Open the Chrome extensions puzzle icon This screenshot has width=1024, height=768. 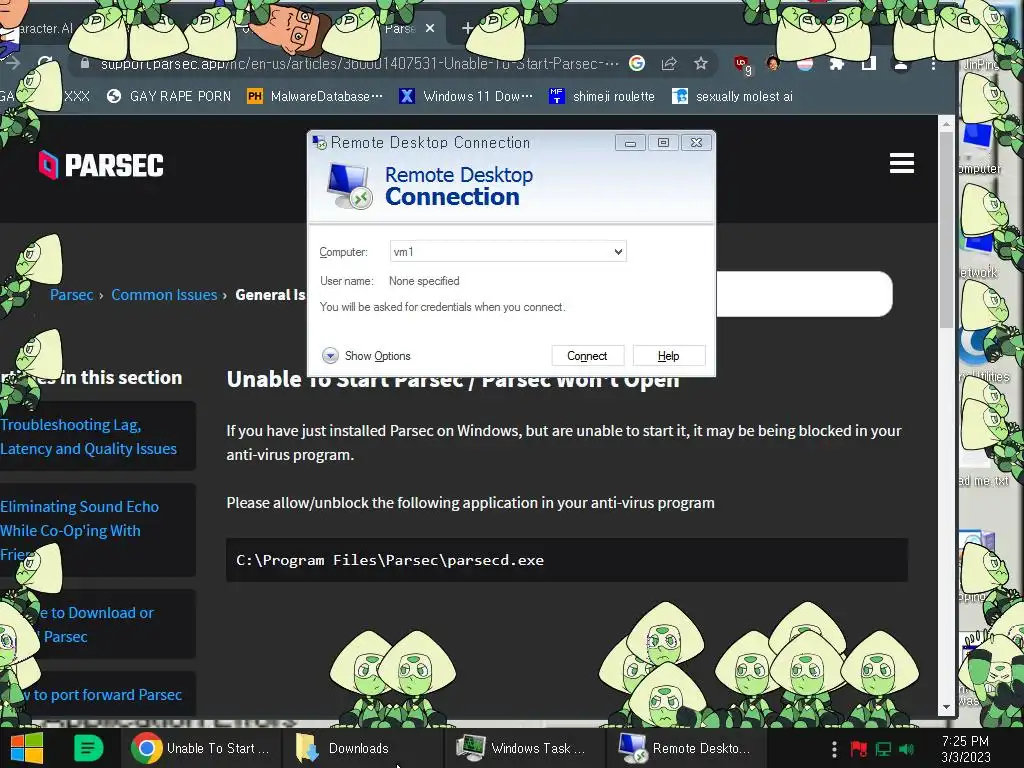(x=837, y=63)
